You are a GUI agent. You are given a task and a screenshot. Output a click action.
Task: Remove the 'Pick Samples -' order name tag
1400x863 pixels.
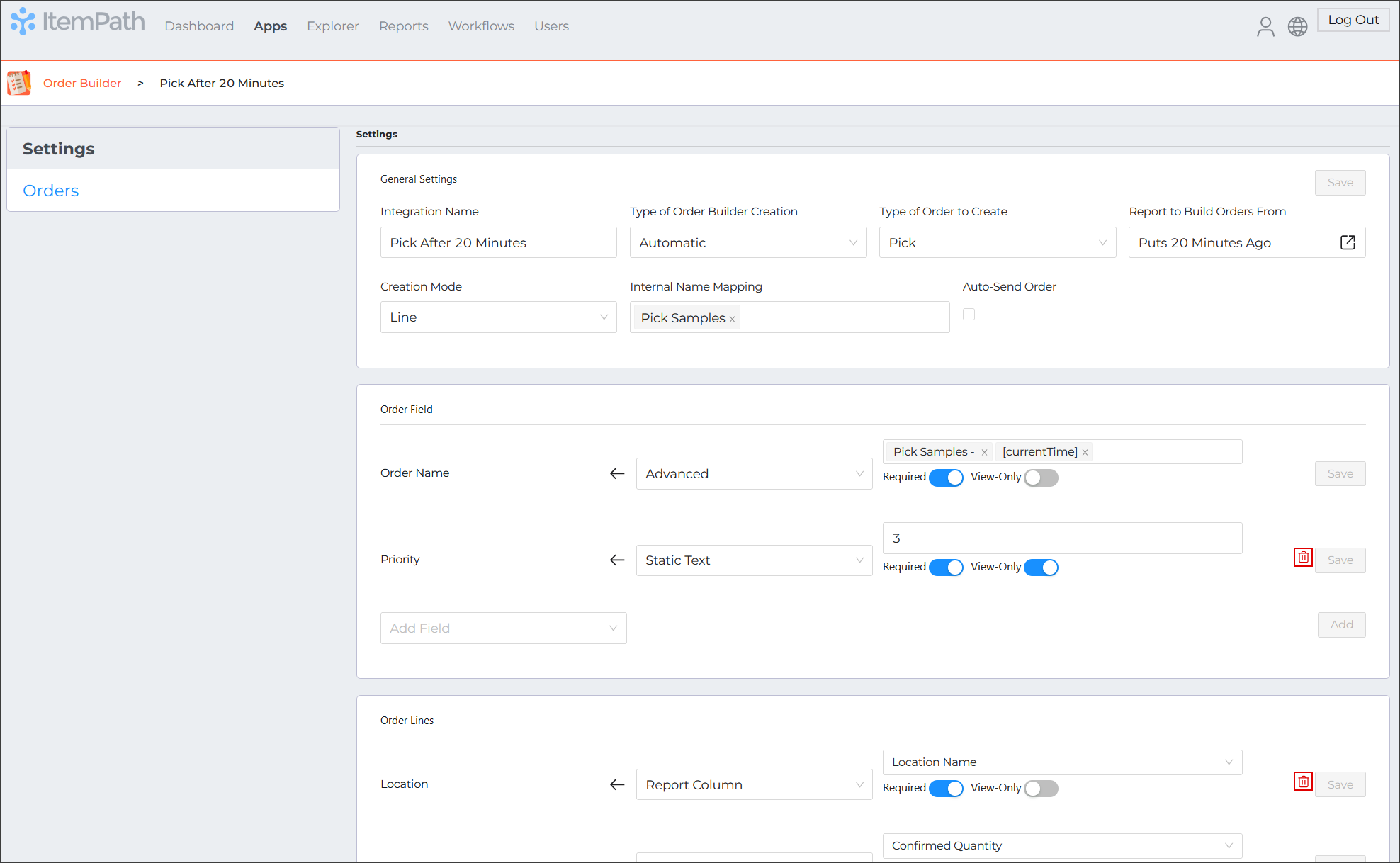tap(984, 452)
